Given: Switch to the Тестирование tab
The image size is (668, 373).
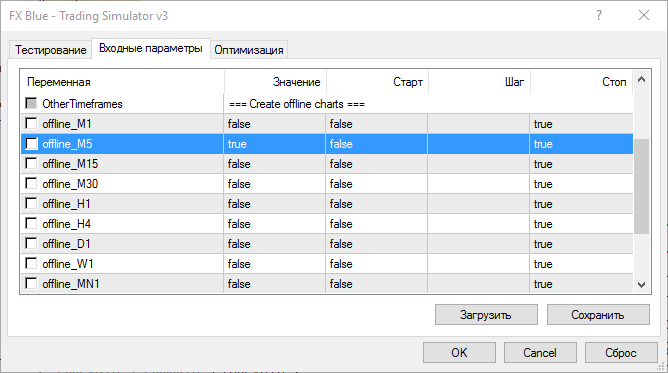Looking at the screenshot, I should 50,50.
